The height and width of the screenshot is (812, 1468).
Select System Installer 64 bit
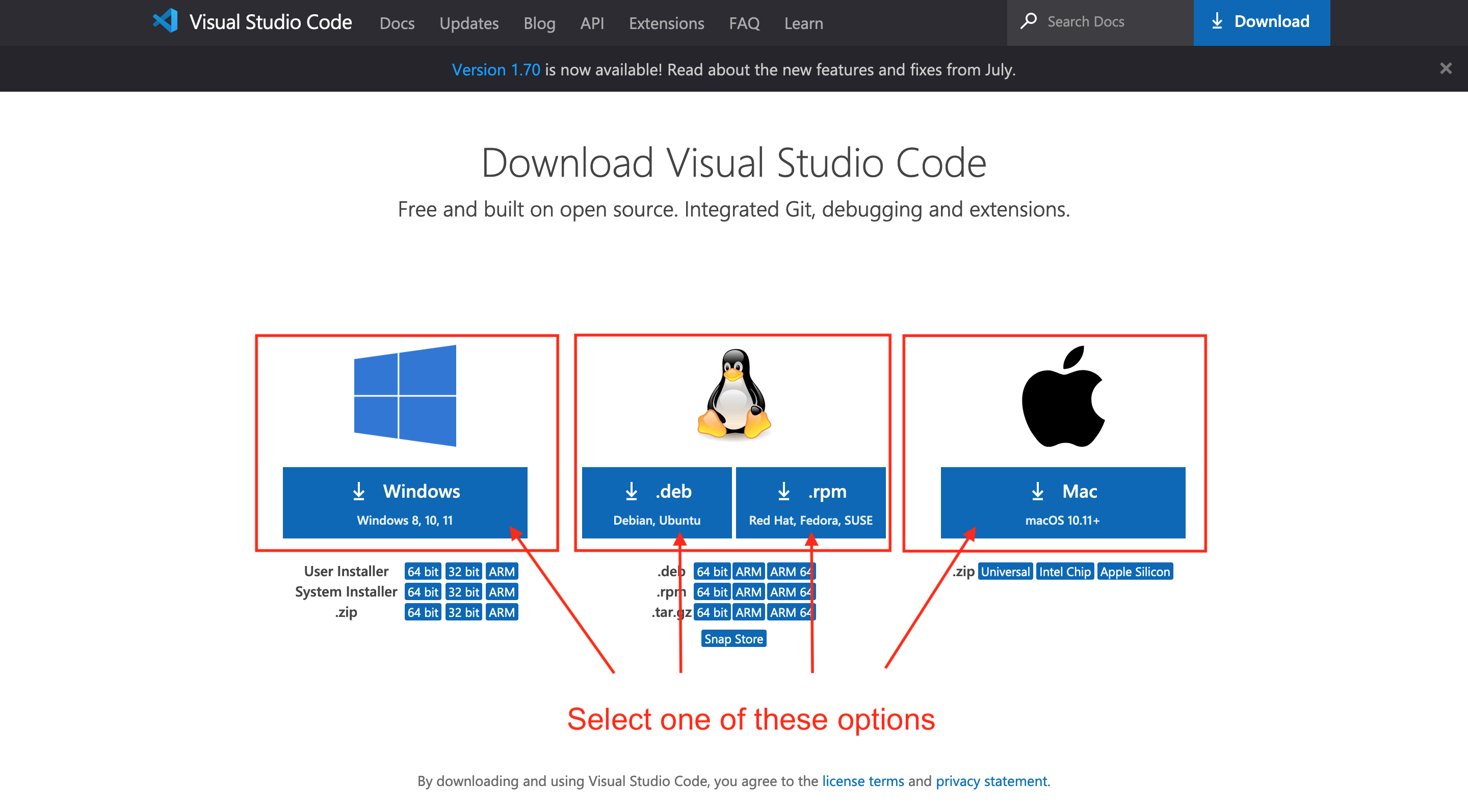[423, 591]
